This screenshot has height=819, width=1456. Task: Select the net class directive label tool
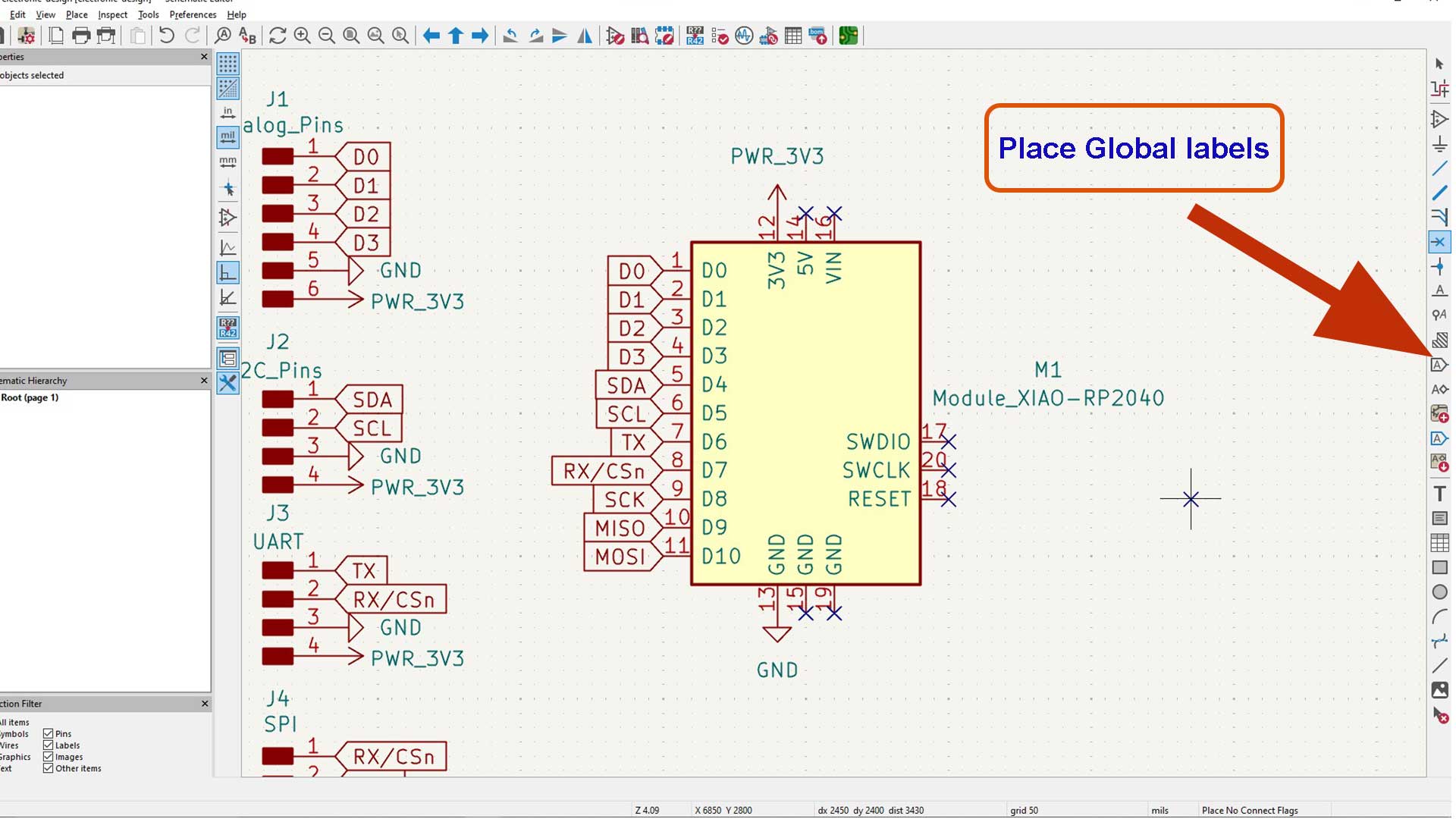click(1439, 315)
